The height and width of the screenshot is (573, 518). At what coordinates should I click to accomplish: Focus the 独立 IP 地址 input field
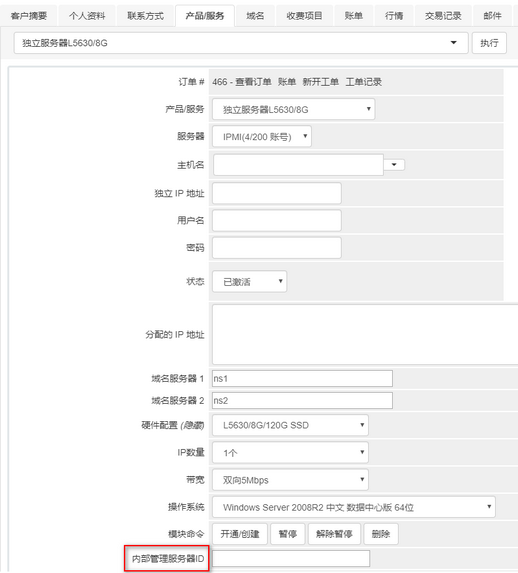[x=277, y=193]
